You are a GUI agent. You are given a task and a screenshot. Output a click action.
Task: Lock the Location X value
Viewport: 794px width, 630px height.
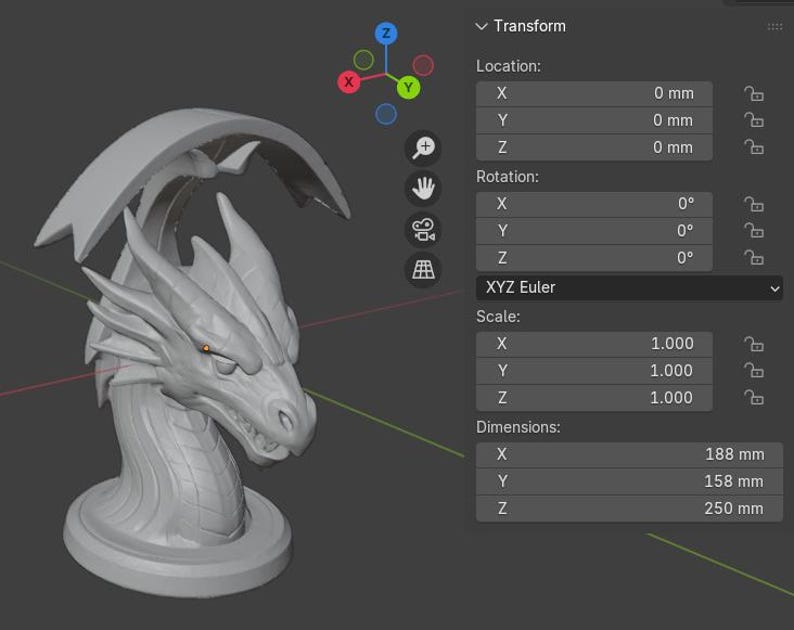(x=753, y=94)
